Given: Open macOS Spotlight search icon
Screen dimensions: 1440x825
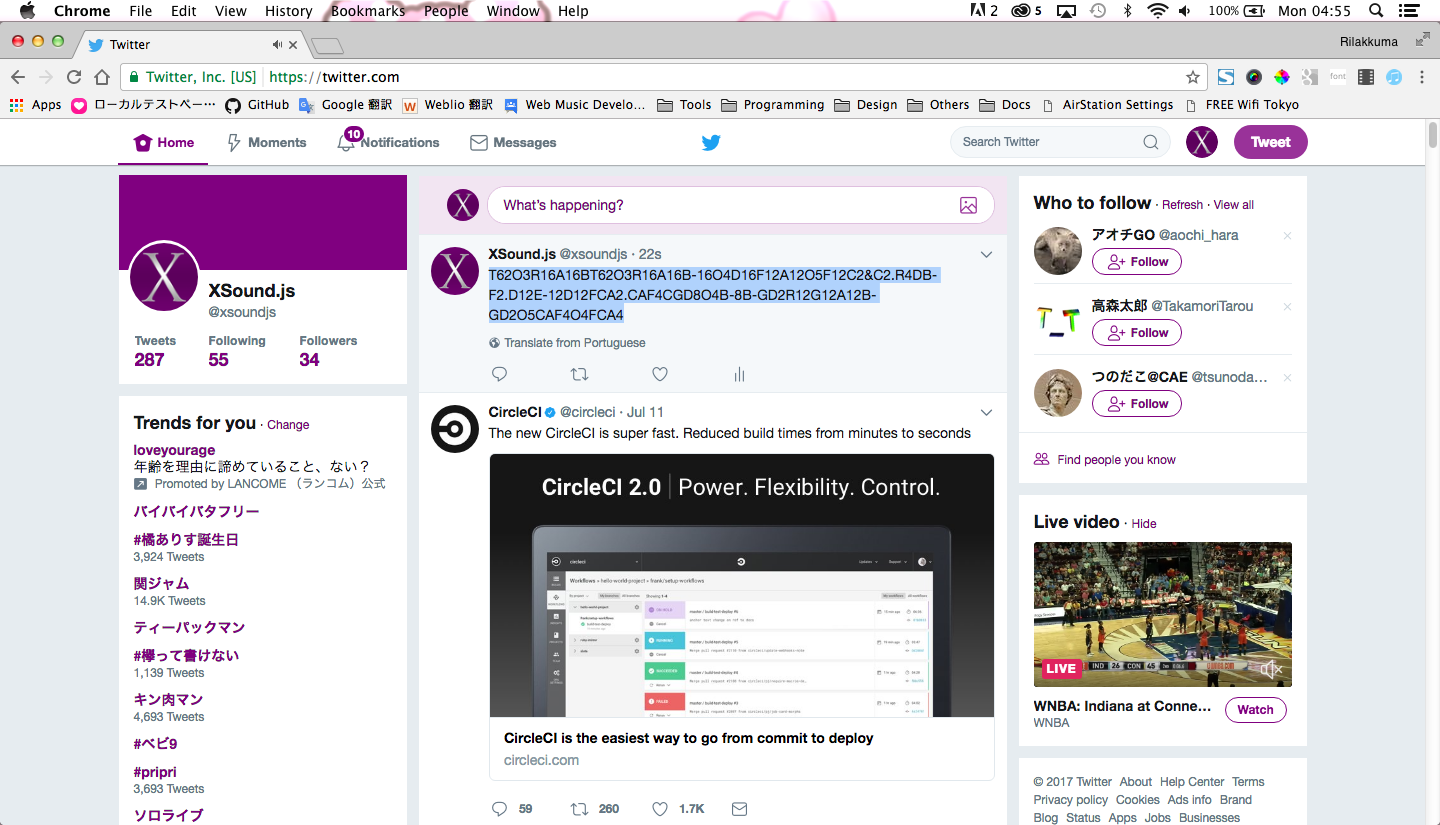Looking at the screenshot, I should pyautogui.click(x=1376, y=11).
